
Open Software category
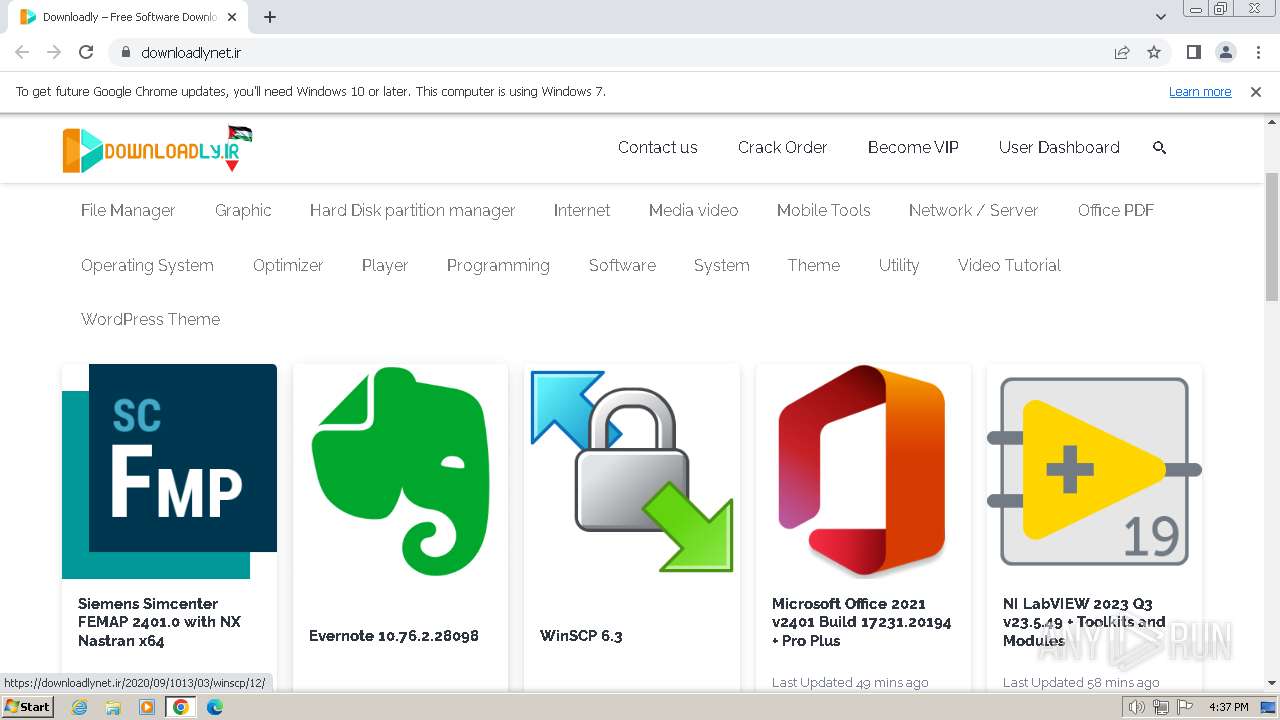[622, 265]
